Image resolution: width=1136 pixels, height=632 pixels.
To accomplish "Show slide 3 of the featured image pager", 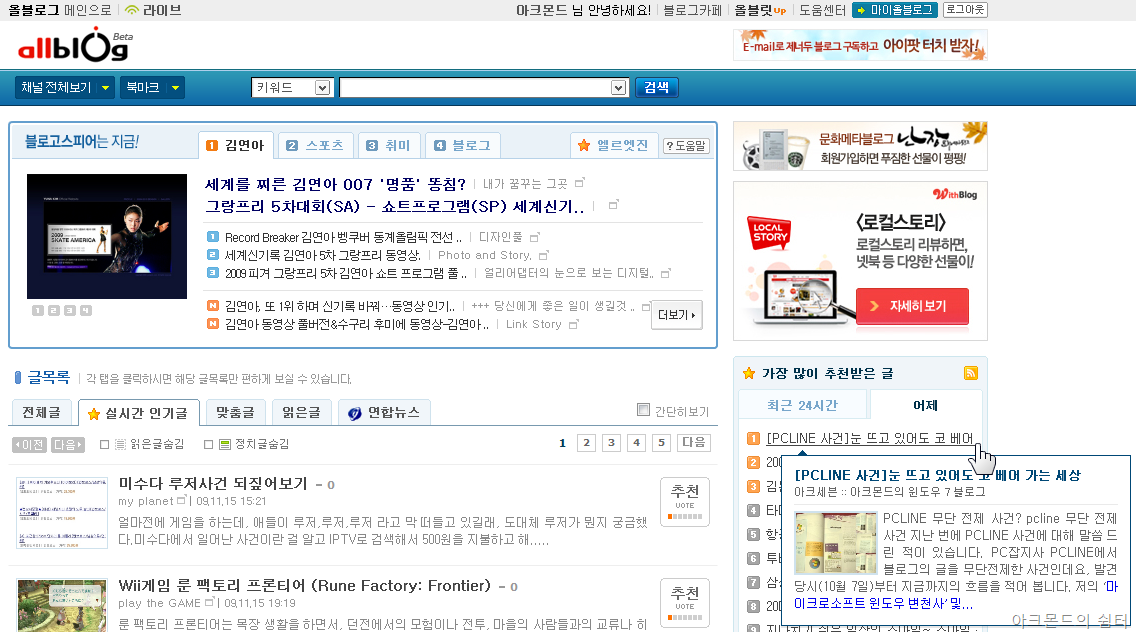I will pos(70,310).
